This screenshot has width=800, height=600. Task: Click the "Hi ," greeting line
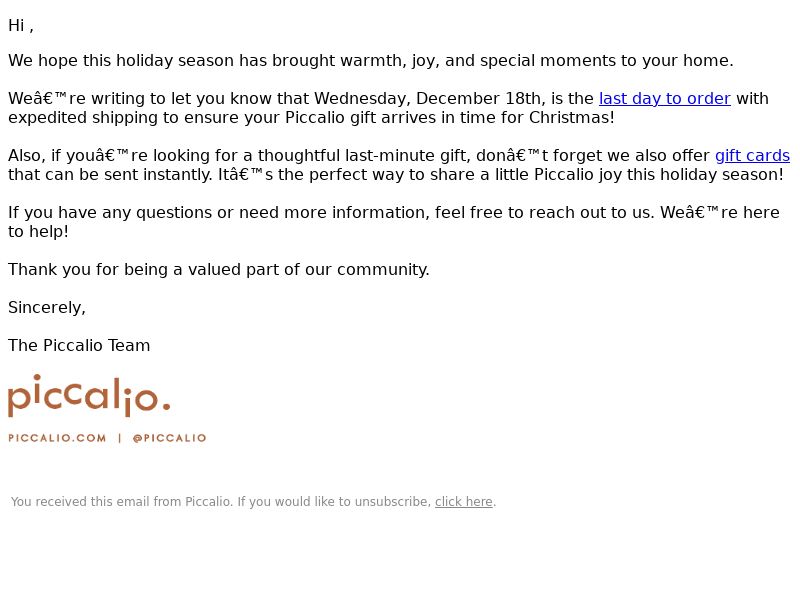(x=21, y=26)
